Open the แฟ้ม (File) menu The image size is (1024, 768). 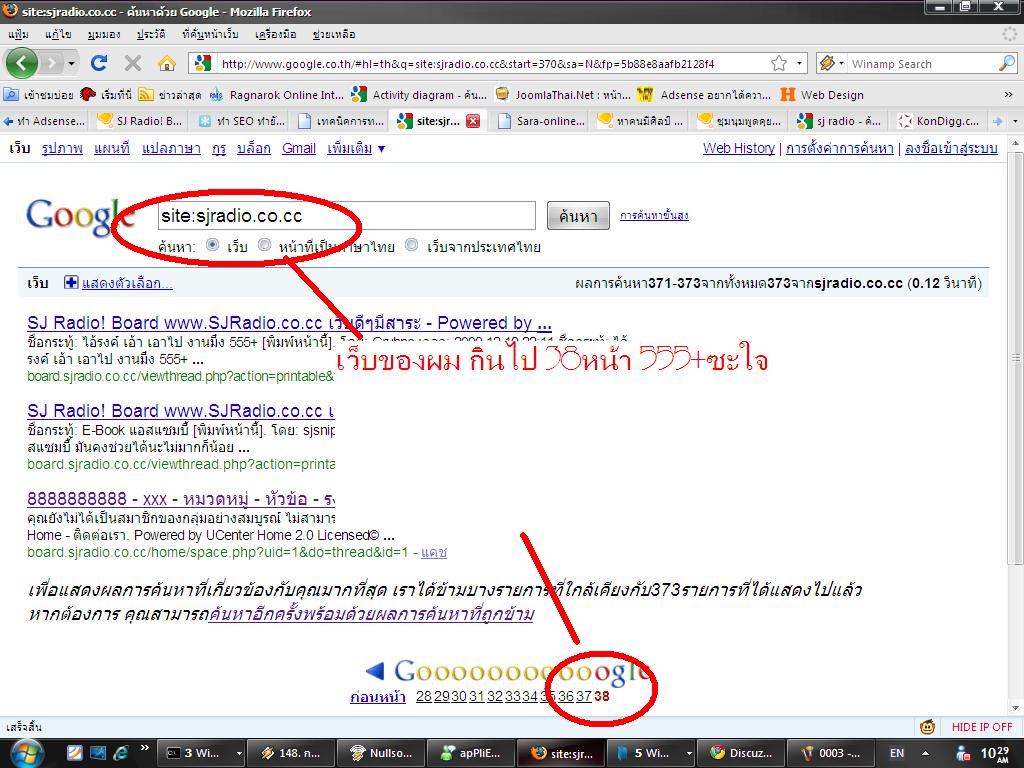pyautogui.click(x=18, y=34)
